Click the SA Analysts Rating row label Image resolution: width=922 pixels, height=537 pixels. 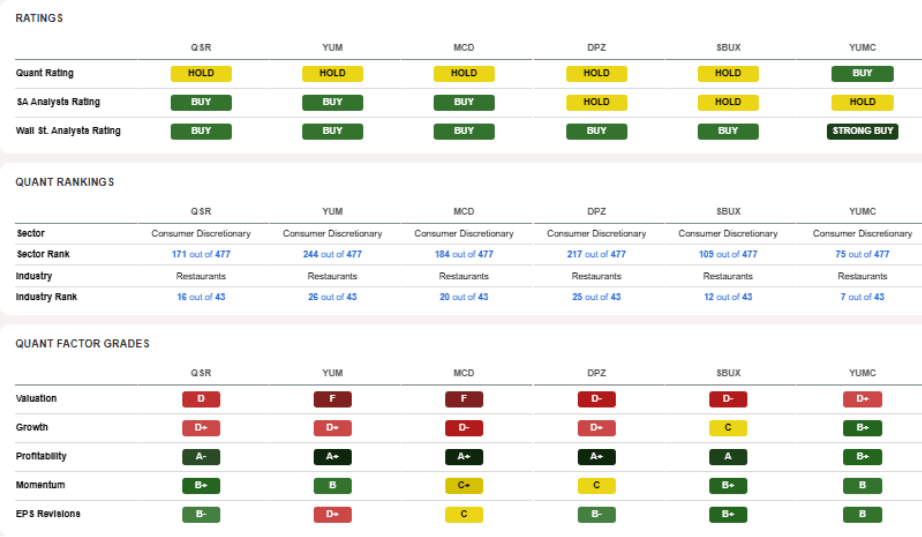tap(58, 102)
